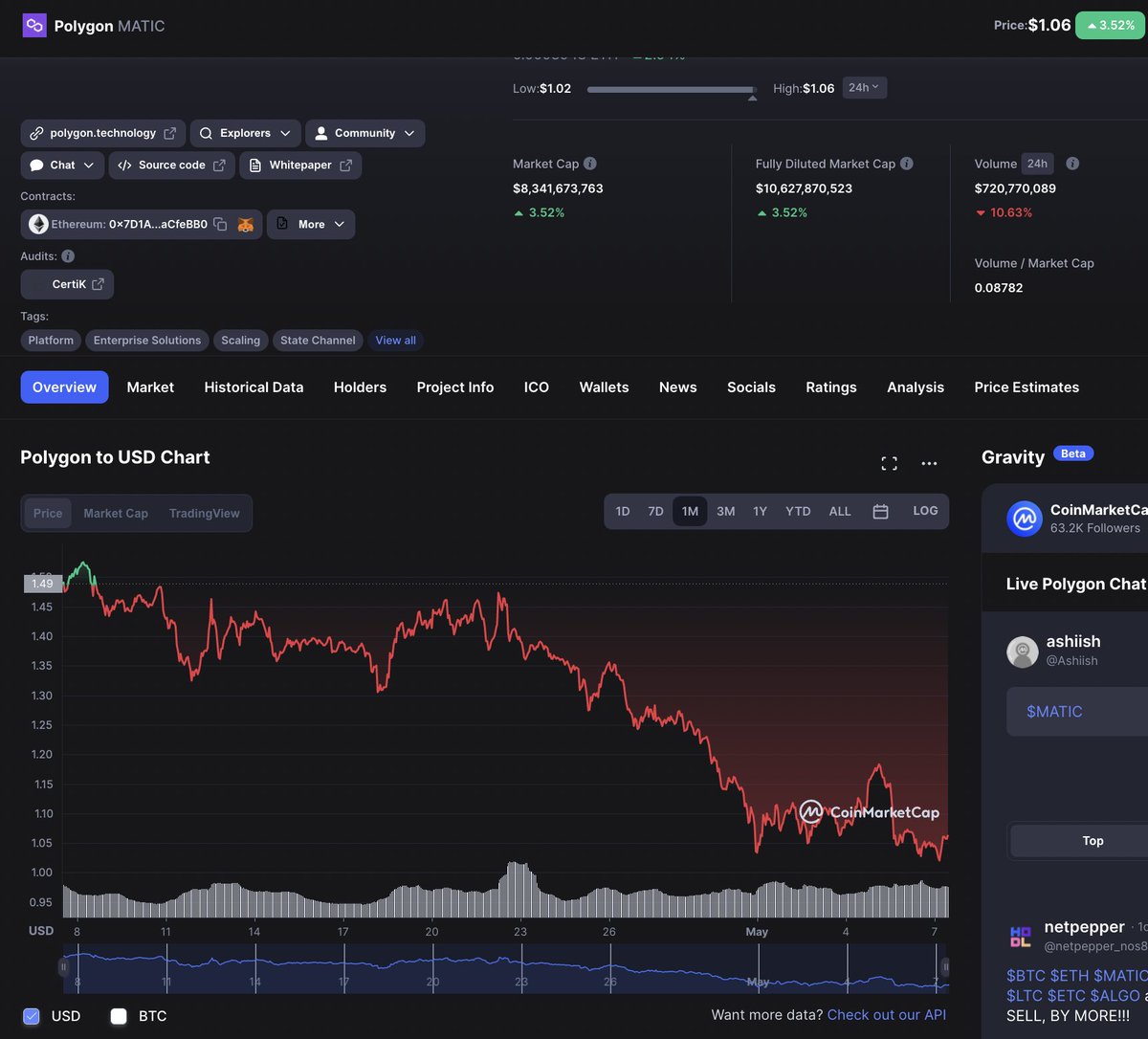
Task: Expand the More contracts dropdown
Action: (311, 224)
